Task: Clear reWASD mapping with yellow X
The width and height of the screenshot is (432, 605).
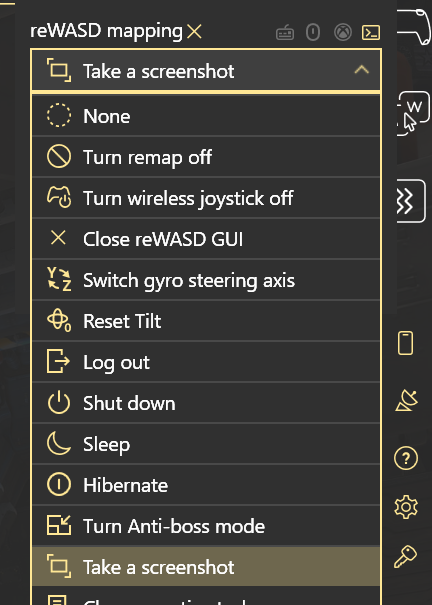Action: coord(194,32)
